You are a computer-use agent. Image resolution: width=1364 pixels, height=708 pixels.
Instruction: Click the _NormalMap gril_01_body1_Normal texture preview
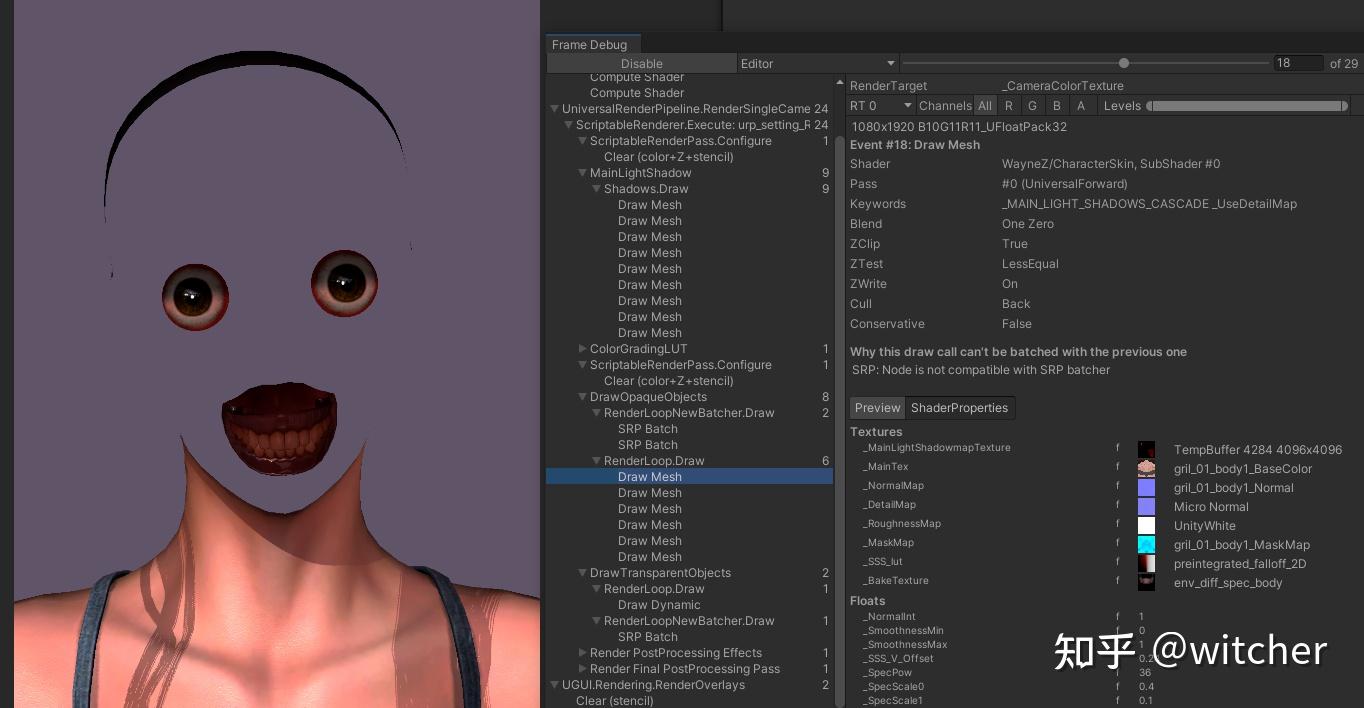[1146, 487]
